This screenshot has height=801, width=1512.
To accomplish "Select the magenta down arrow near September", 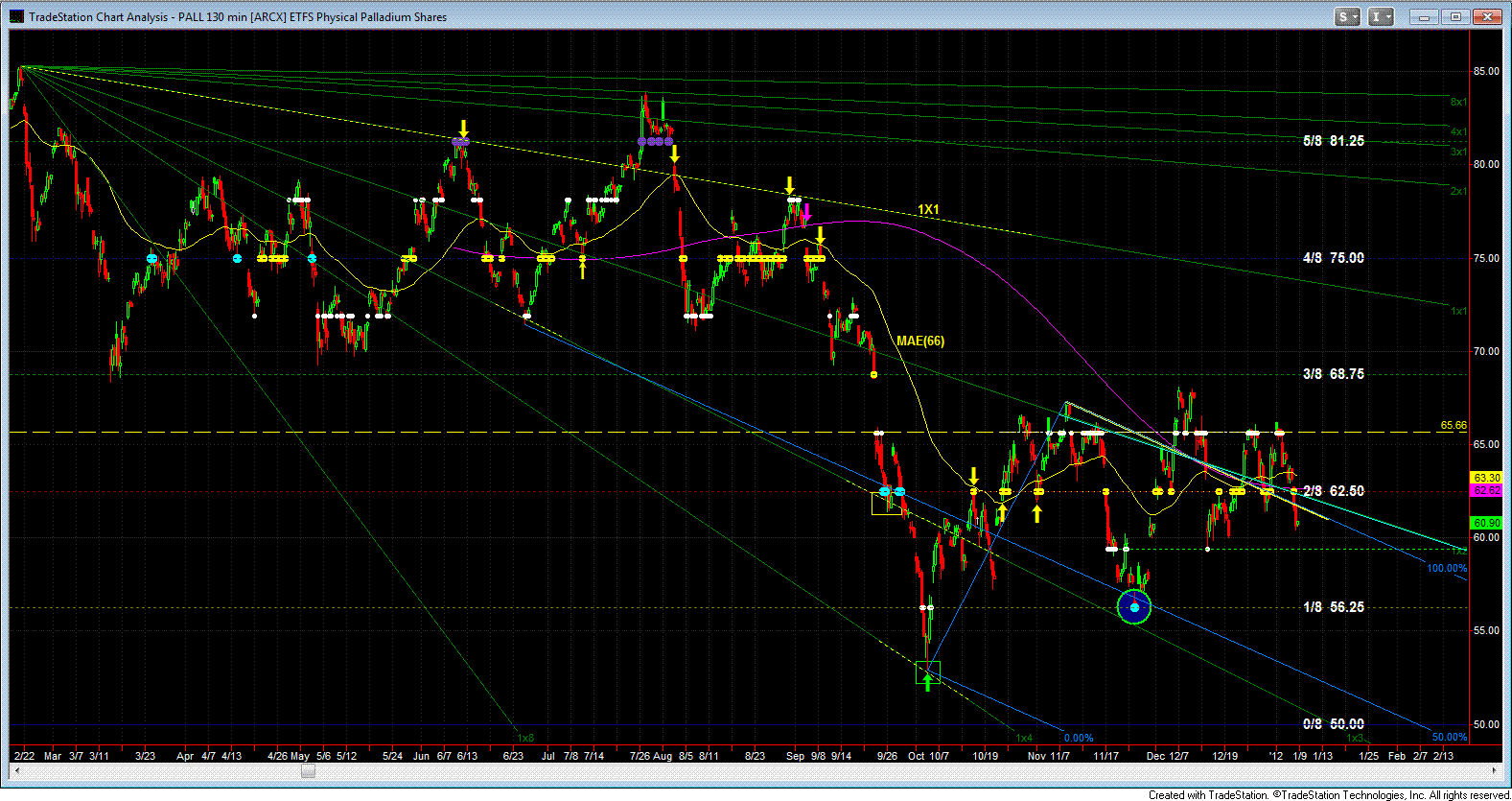I will [x=806, y=213].
